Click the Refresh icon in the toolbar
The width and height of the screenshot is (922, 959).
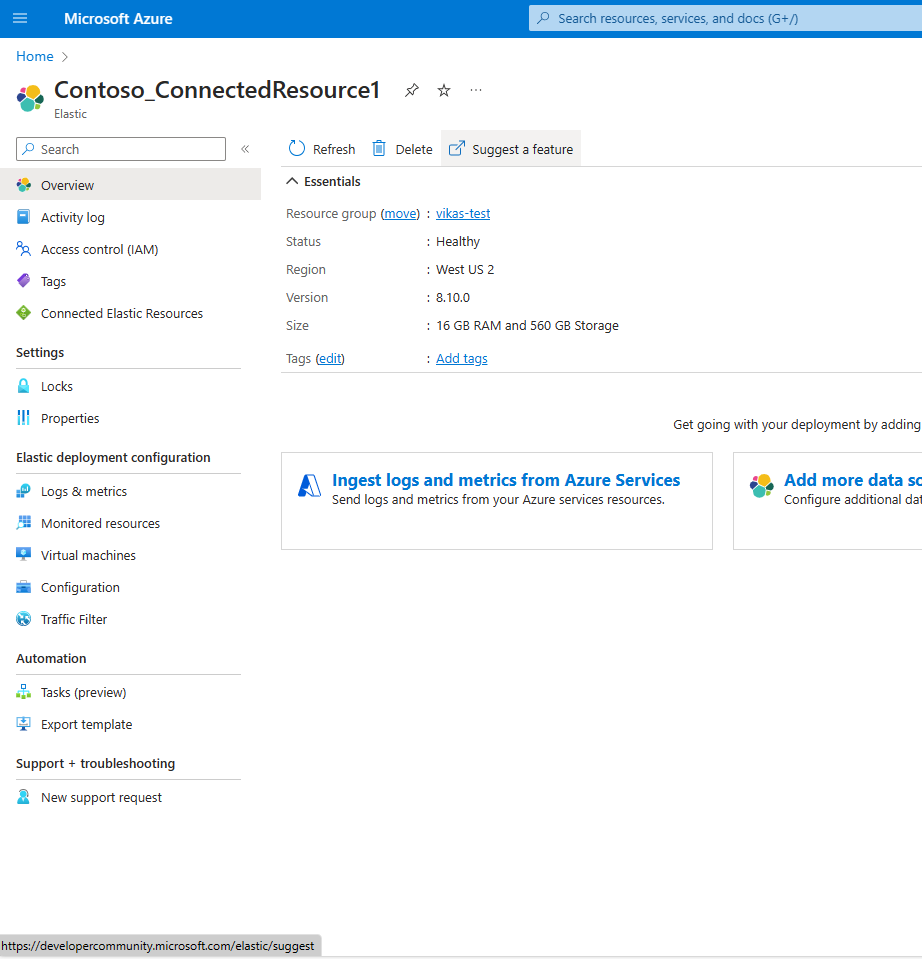[x=297, y=149]
